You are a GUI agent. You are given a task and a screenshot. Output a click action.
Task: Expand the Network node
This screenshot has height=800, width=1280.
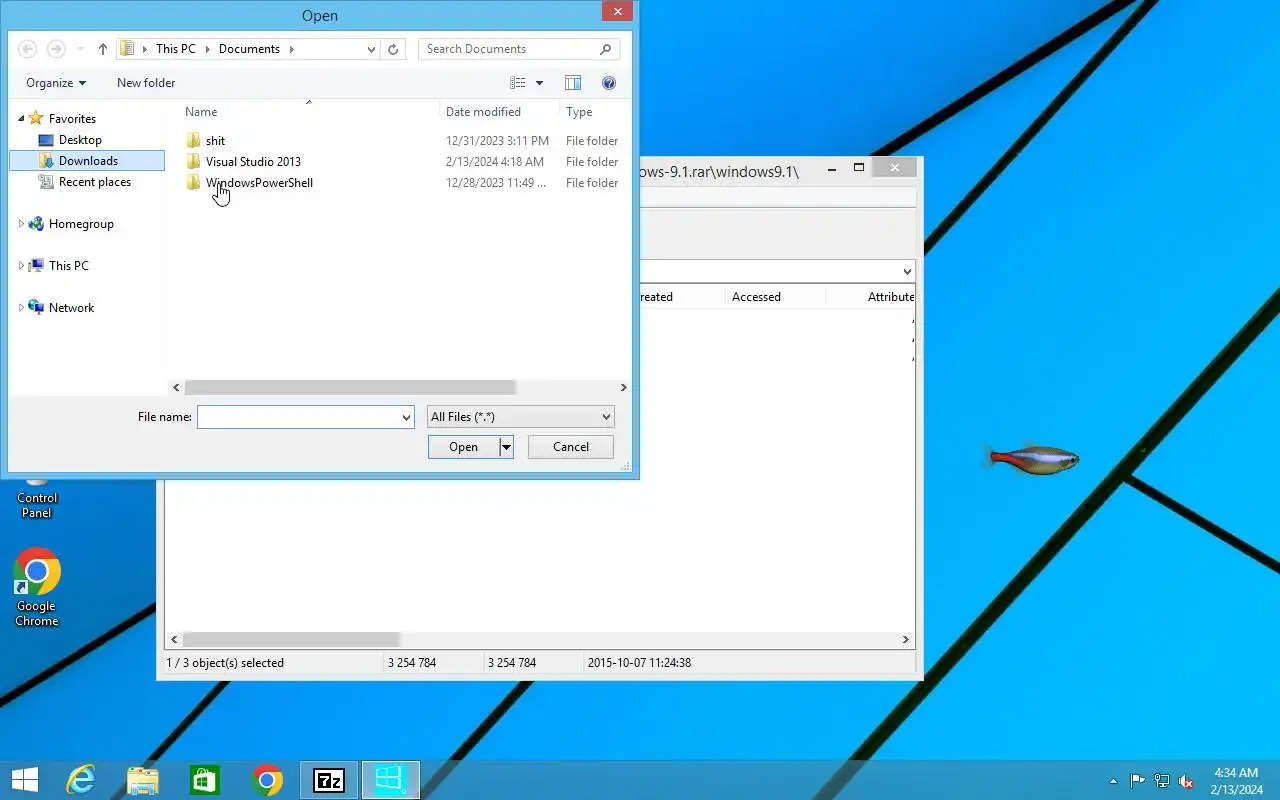pos(21,308)
